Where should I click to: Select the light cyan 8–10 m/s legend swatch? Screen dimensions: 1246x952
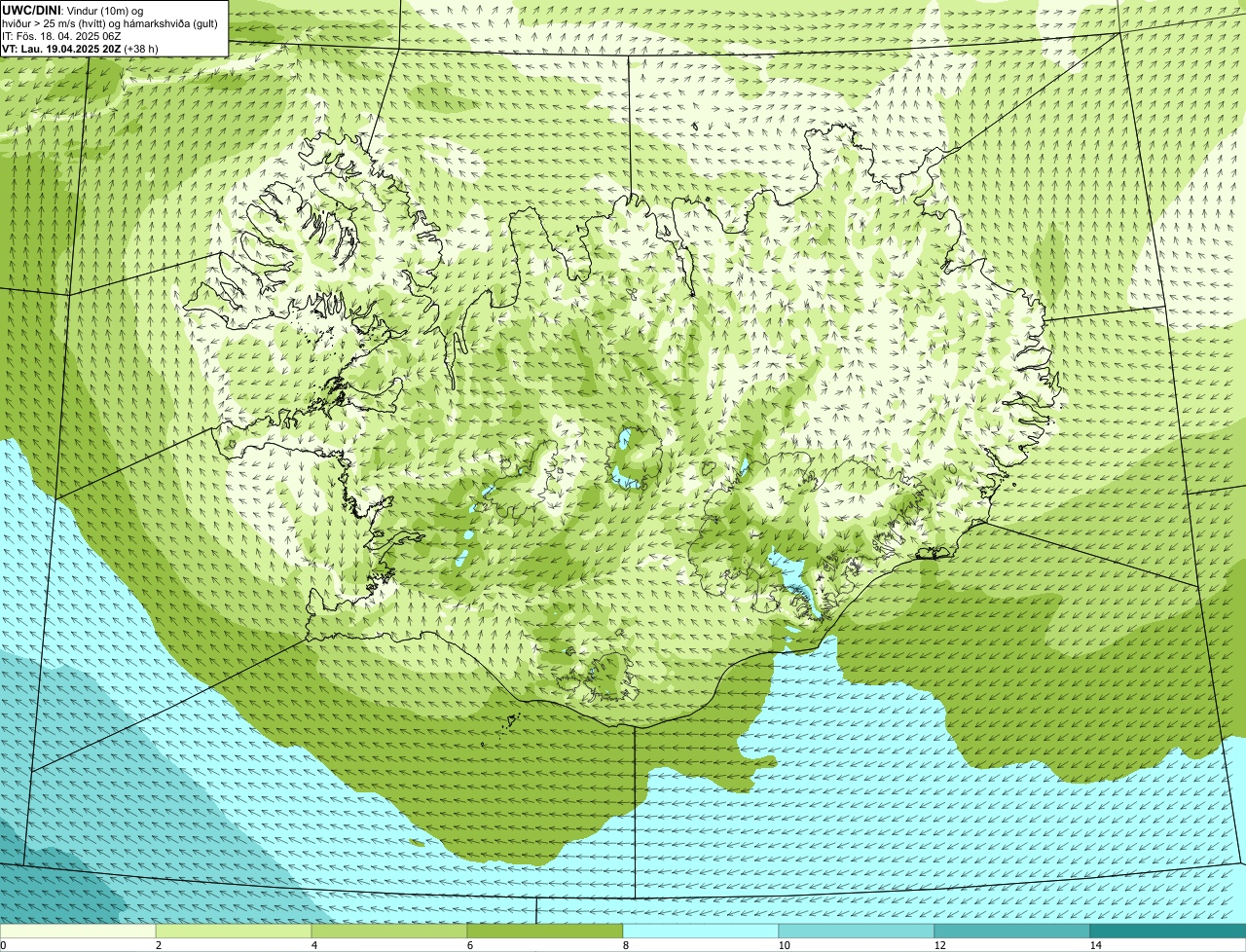point(701,931)
